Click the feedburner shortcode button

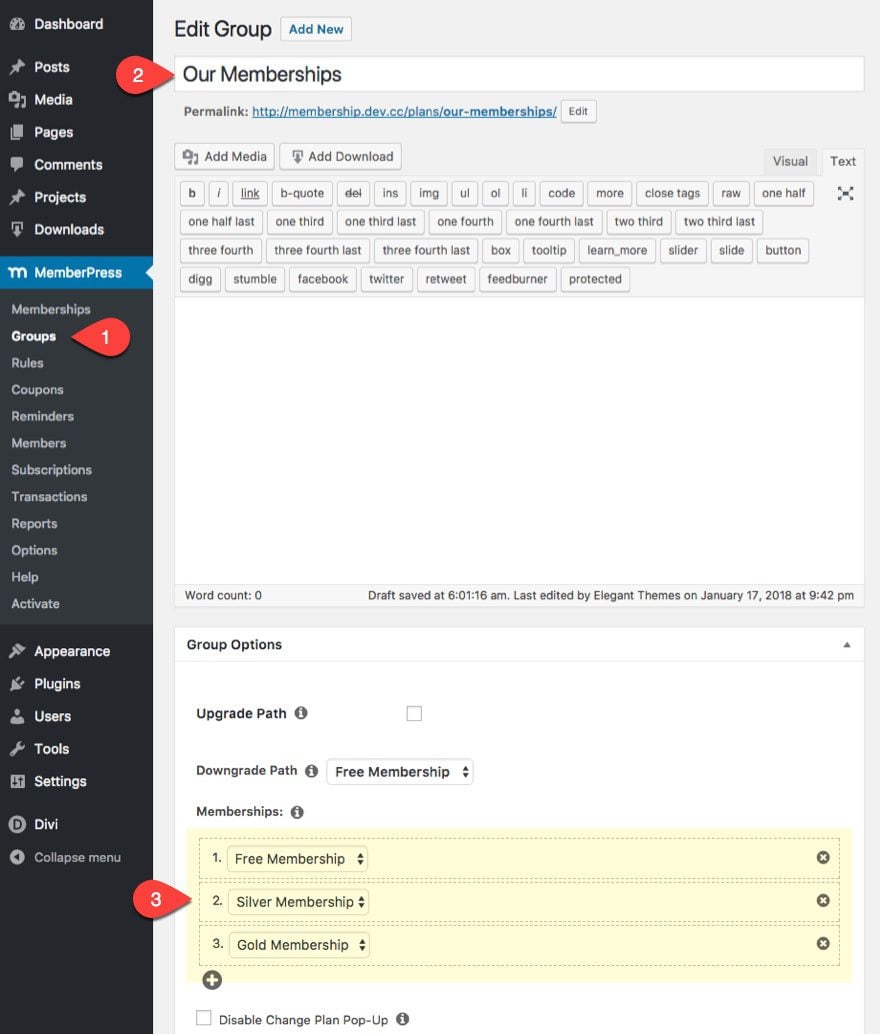pyautogui.click(x=517, y=279)
